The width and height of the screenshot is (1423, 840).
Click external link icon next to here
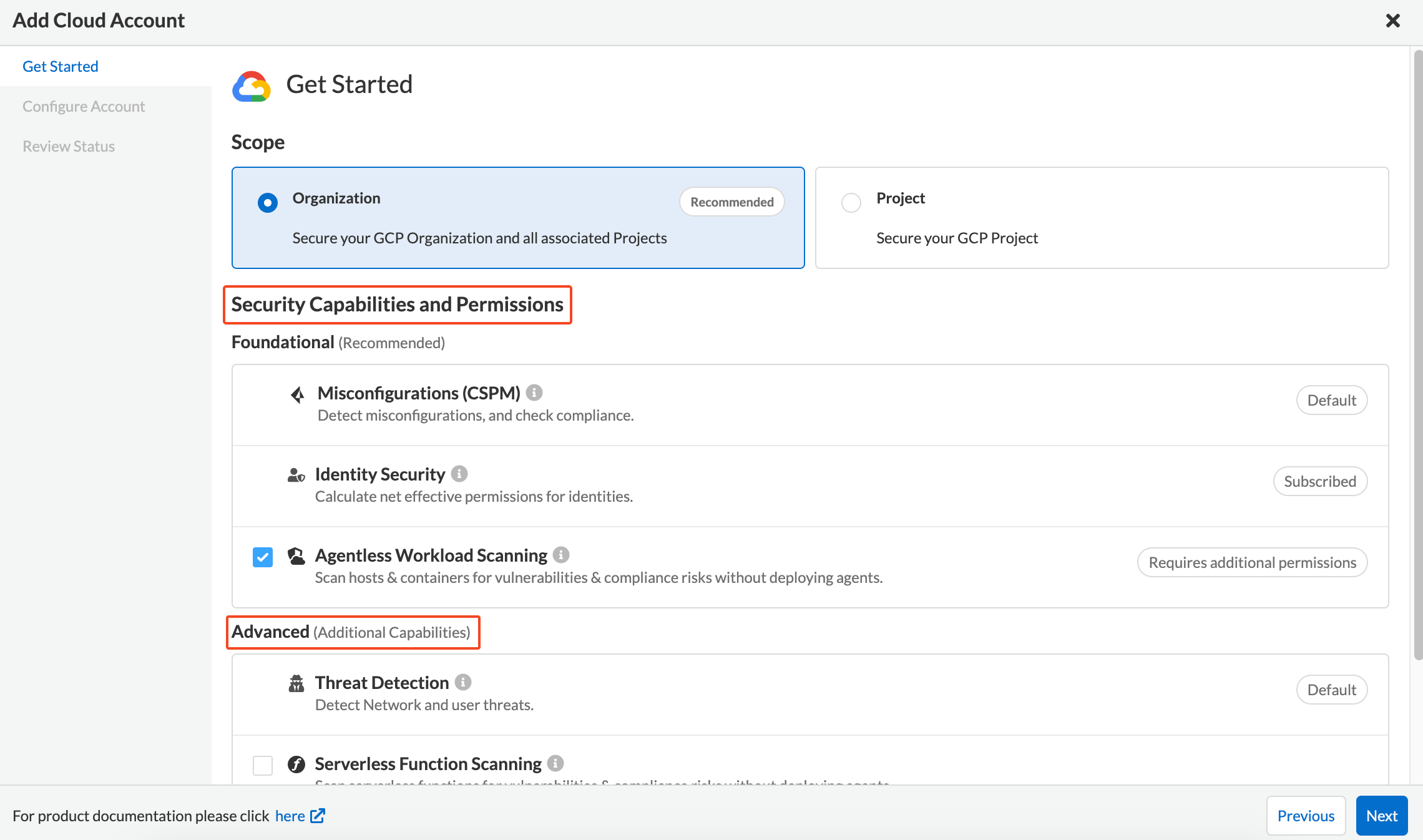tap(318, 816)
